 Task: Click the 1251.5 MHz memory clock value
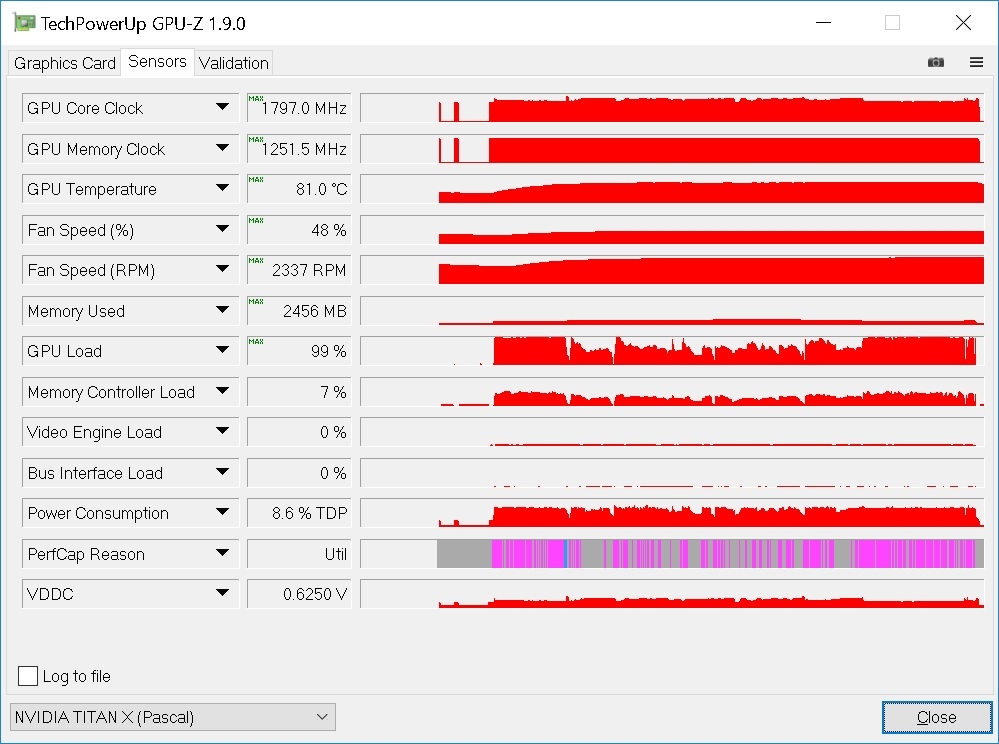(x=299, y=148)
